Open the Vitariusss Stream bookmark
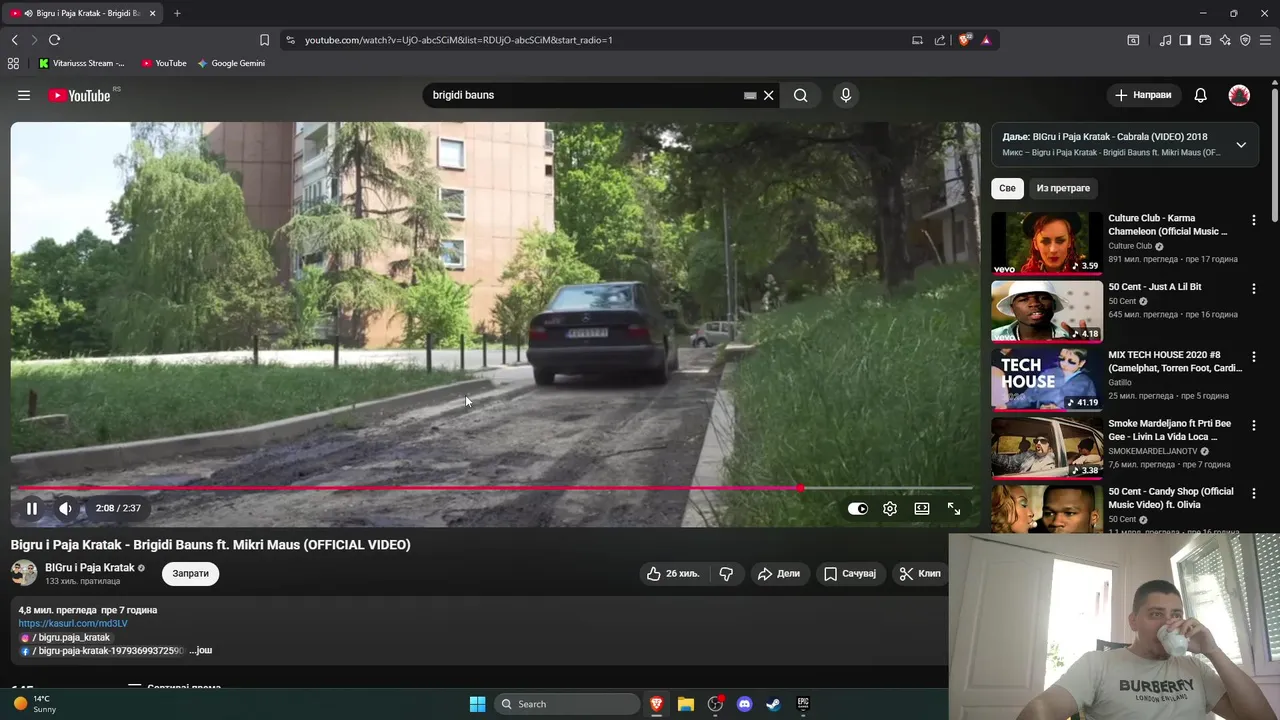The image size is (1280, 720). click(82, 63)
